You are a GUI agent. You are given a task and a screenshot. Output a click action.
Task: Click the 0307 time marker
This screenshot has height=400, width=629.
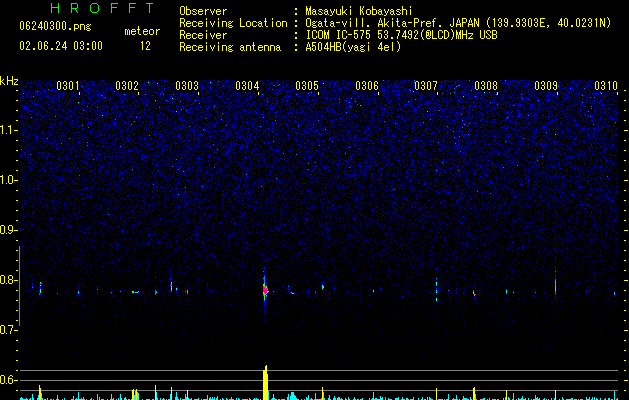pyautogui.click(x=426, y=85)
